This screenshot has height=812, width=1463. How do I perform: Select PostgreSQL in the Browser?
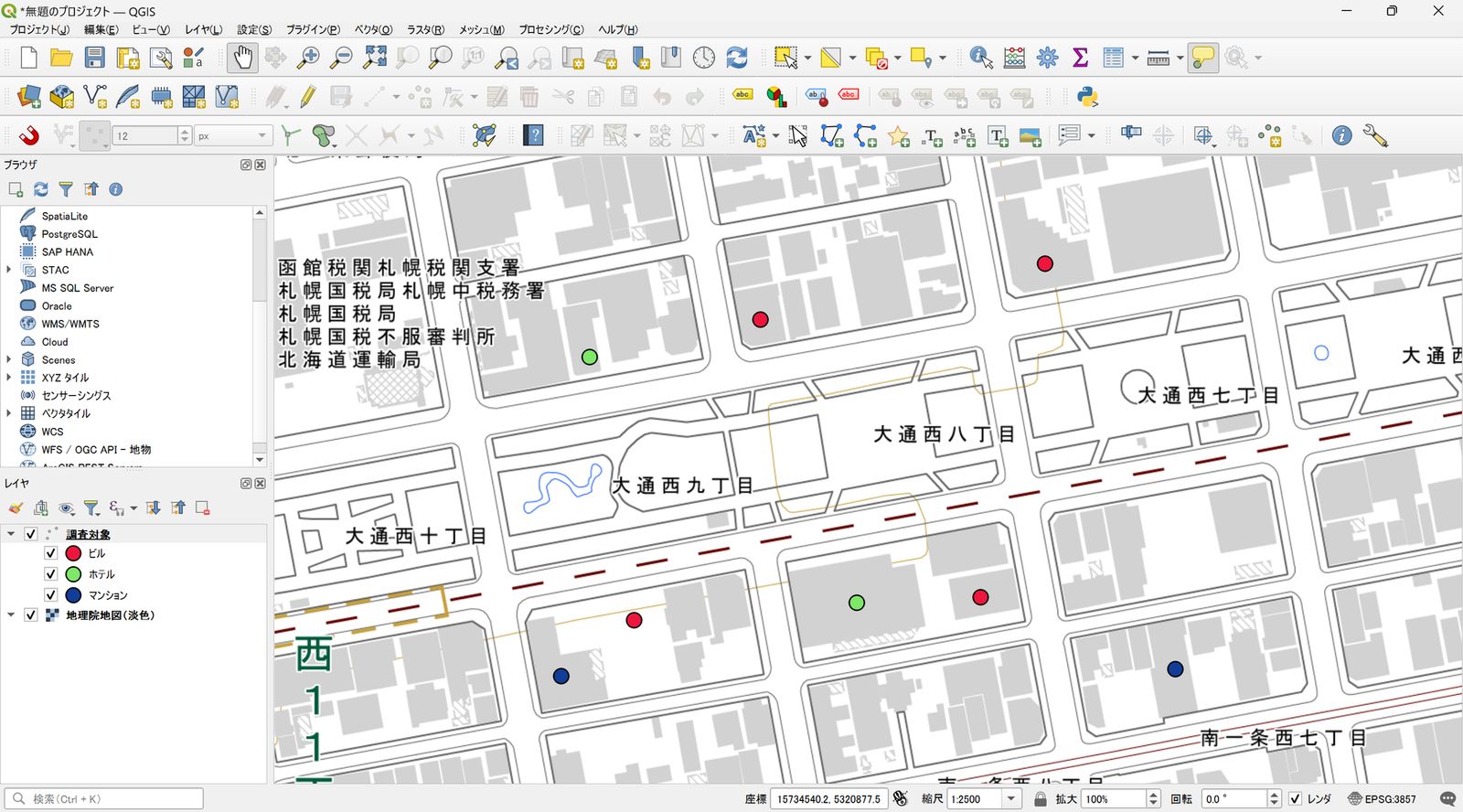pos(69,234)
